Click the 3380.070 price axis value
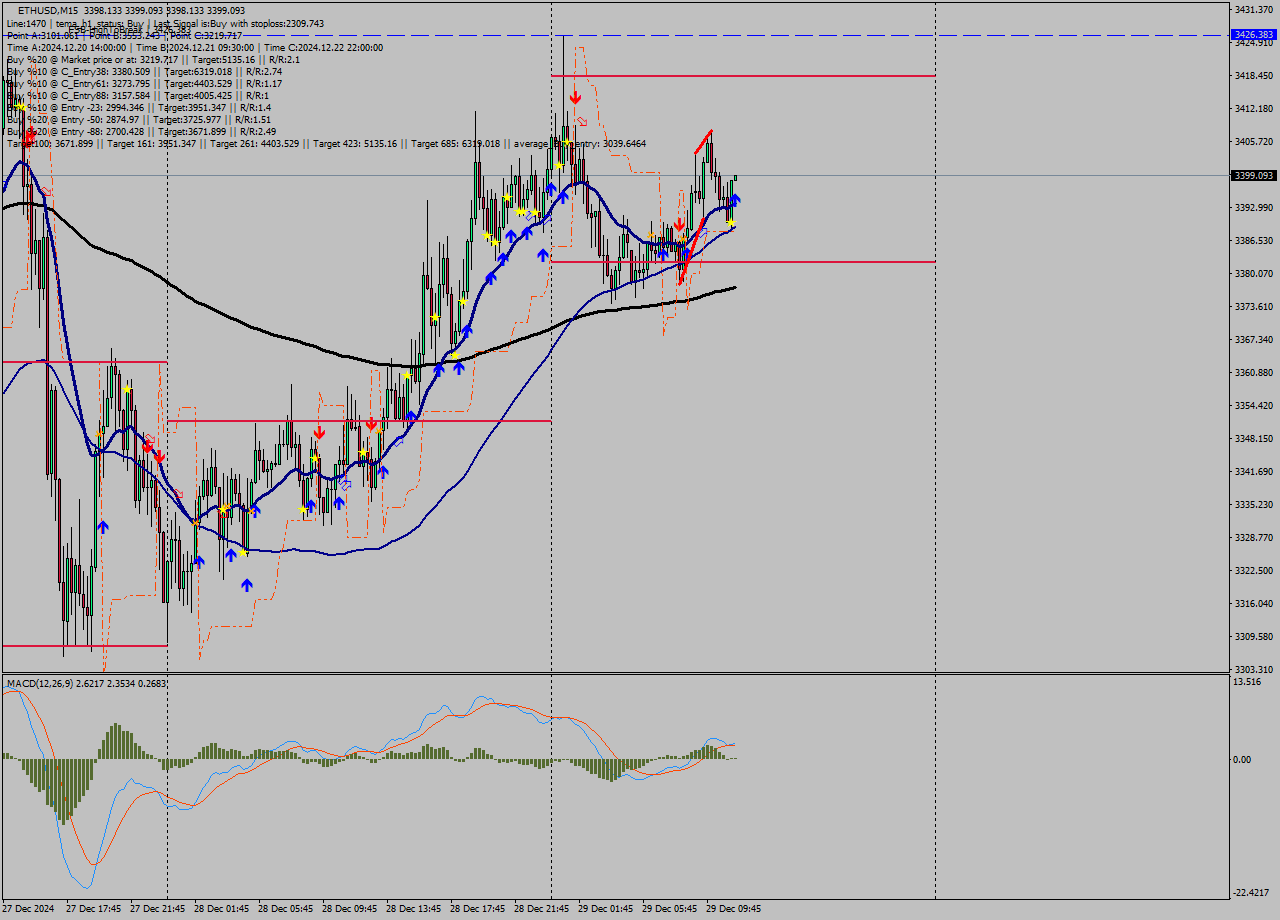The image size is (1280, 920). click(1253, 273)
